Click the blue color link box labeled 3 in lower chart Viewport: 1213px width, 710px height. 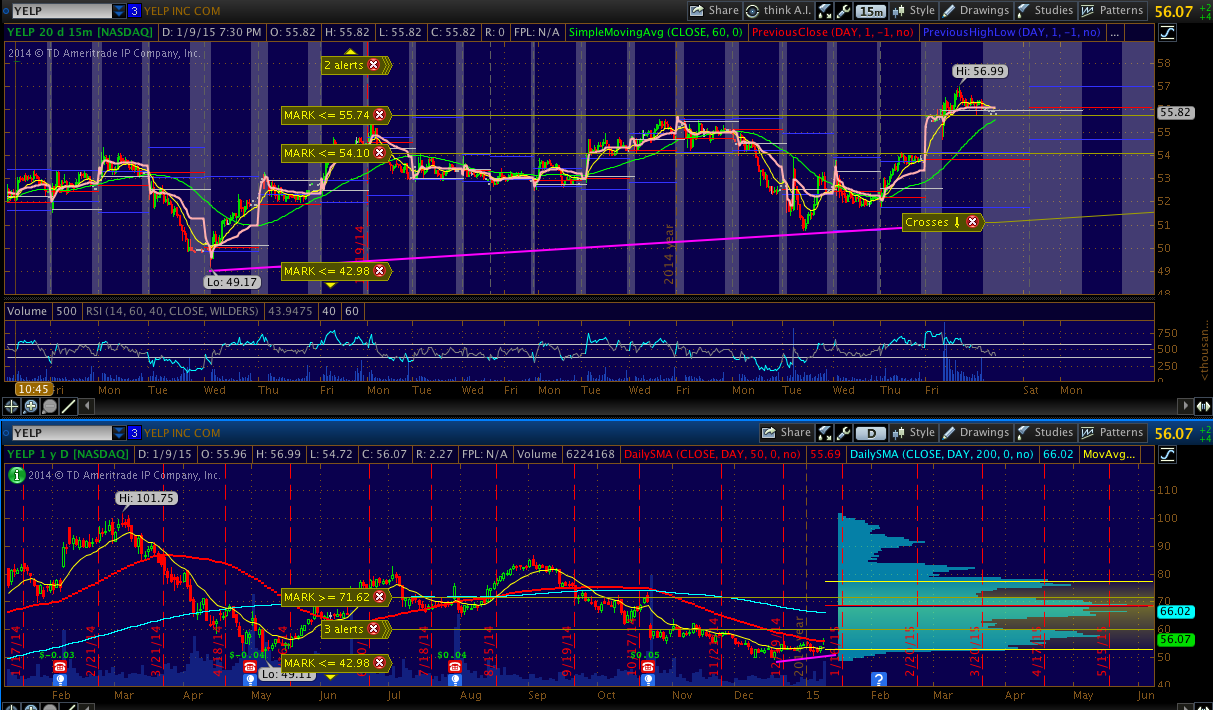pyautogui.click(x=134, y=433)
